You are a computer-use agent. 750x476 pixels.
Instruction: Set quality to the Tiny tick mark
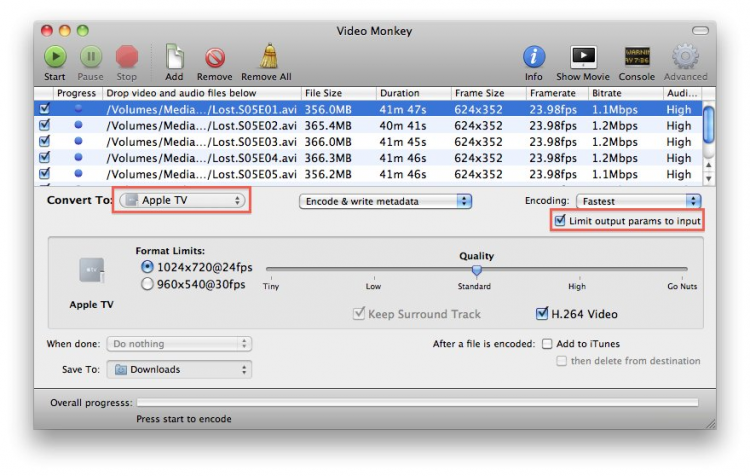pos(271,277)
